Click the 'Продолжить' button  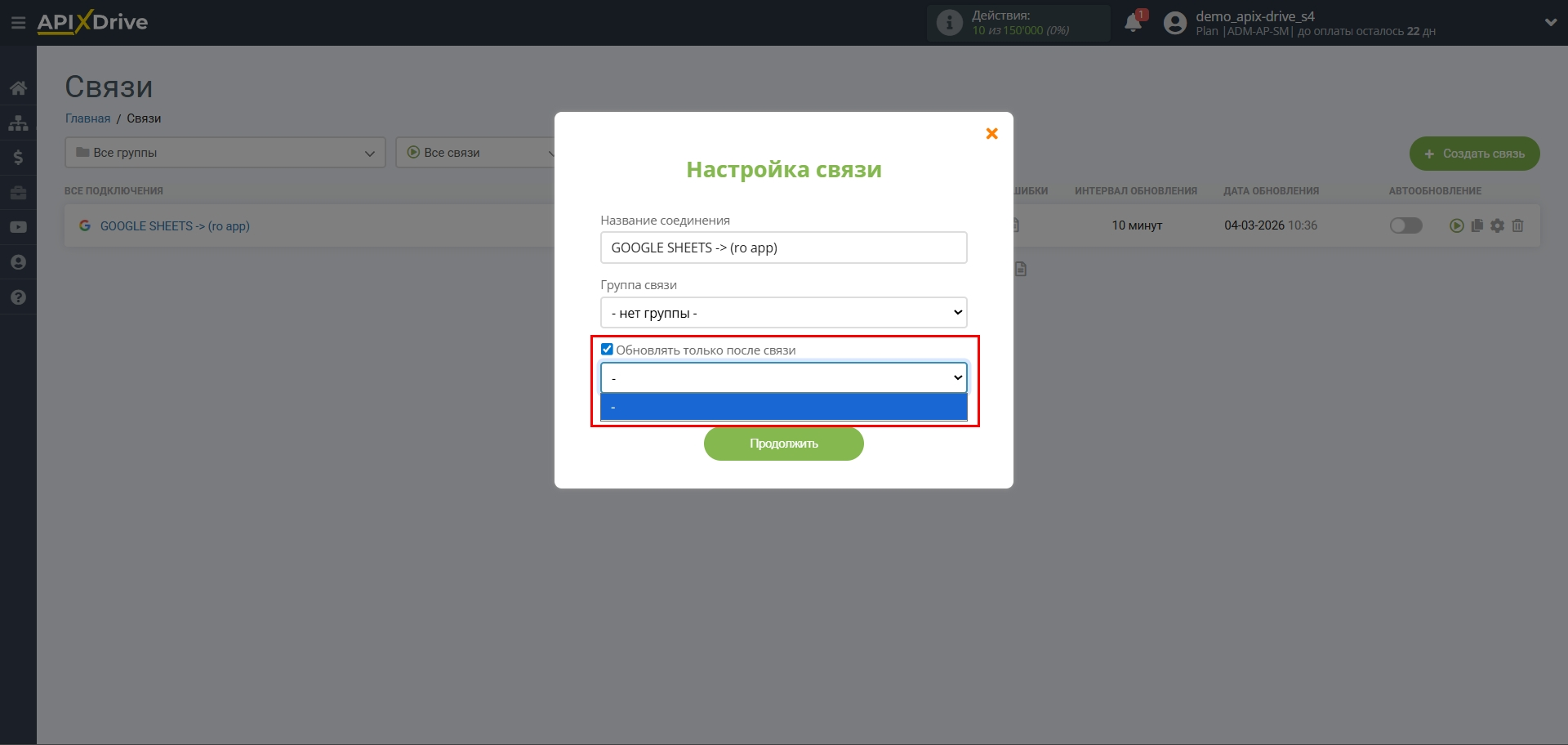[783, 444]
